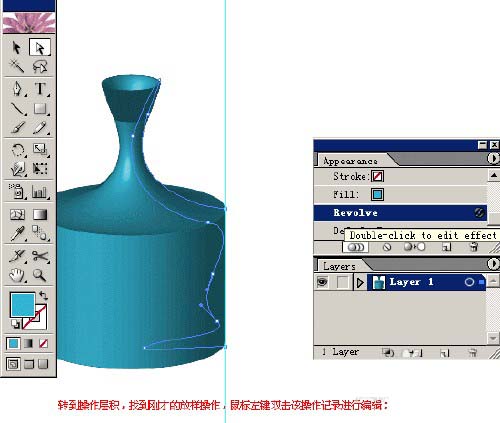
Task: Switch to the Appearance tab
Action: click(x=351, y=161)
